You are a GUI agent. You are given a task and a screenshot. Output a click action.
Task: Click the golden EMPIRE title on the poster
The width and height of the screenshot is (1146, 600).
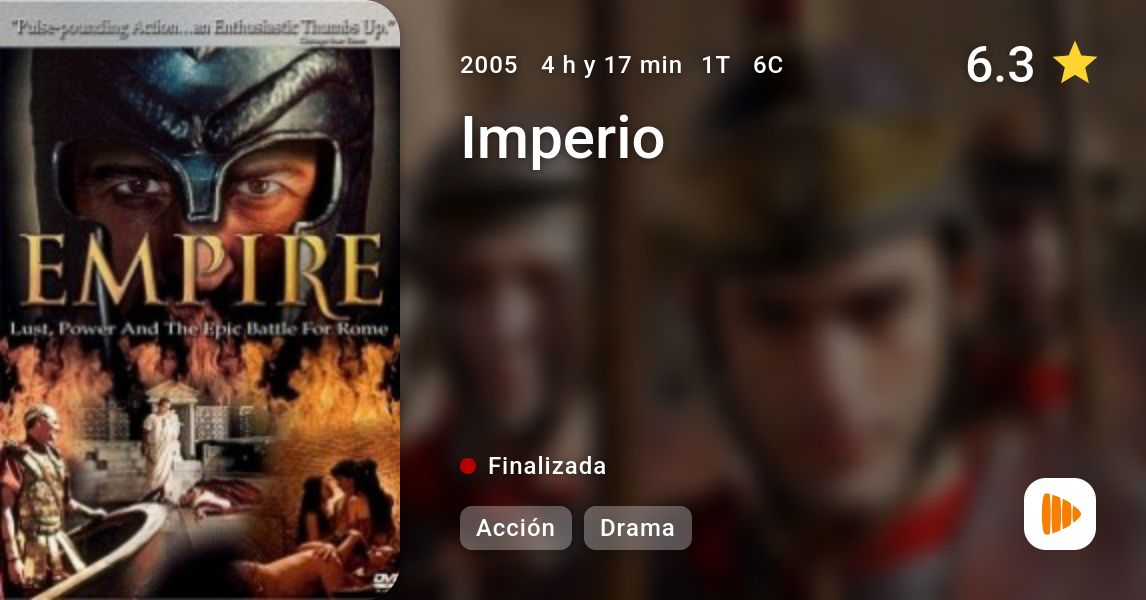[x=201, y=270]
